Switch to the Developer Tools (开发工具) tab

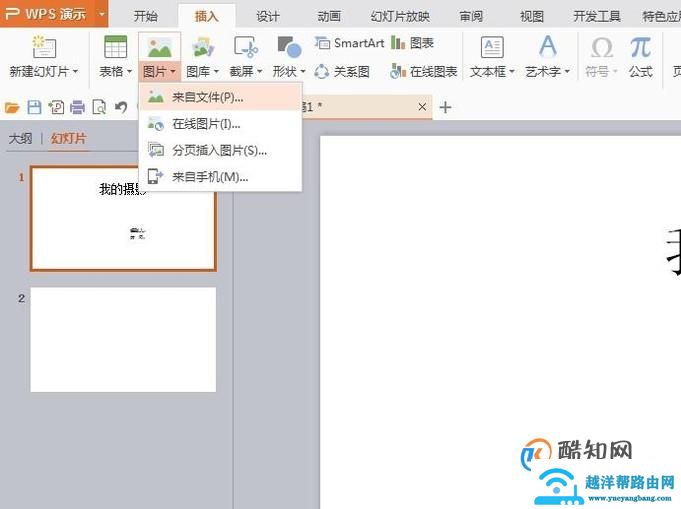[597, 16]
